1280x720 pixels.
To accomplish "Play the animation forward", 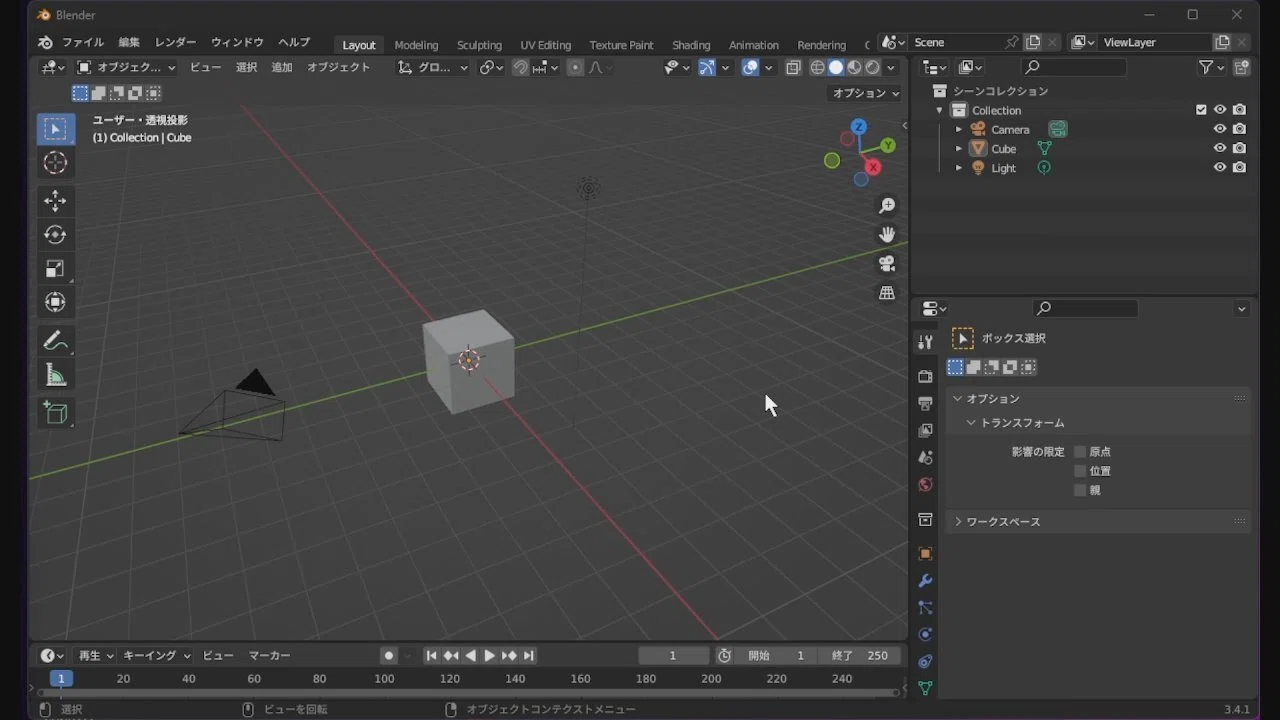I will [x=489, y=656].
